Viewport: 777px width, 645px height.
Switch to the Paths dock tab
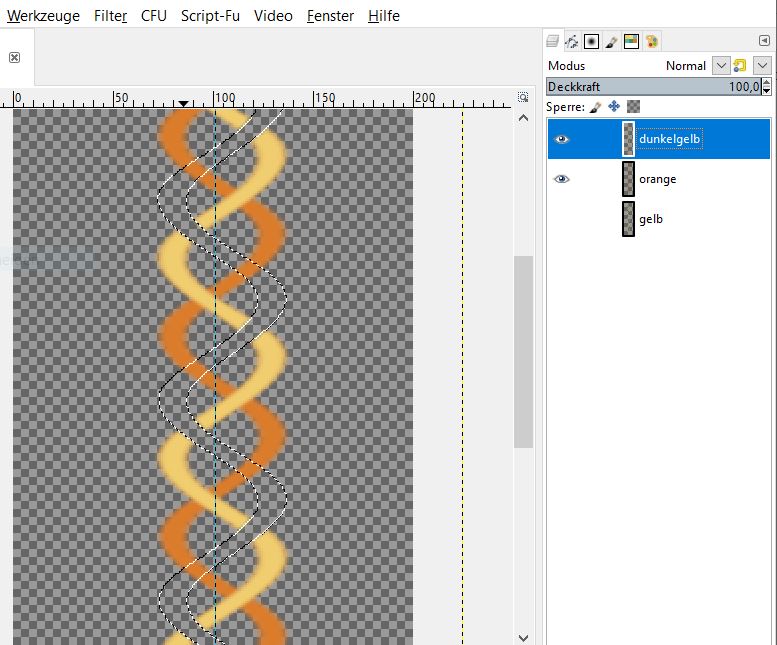[x=571, y=42]
